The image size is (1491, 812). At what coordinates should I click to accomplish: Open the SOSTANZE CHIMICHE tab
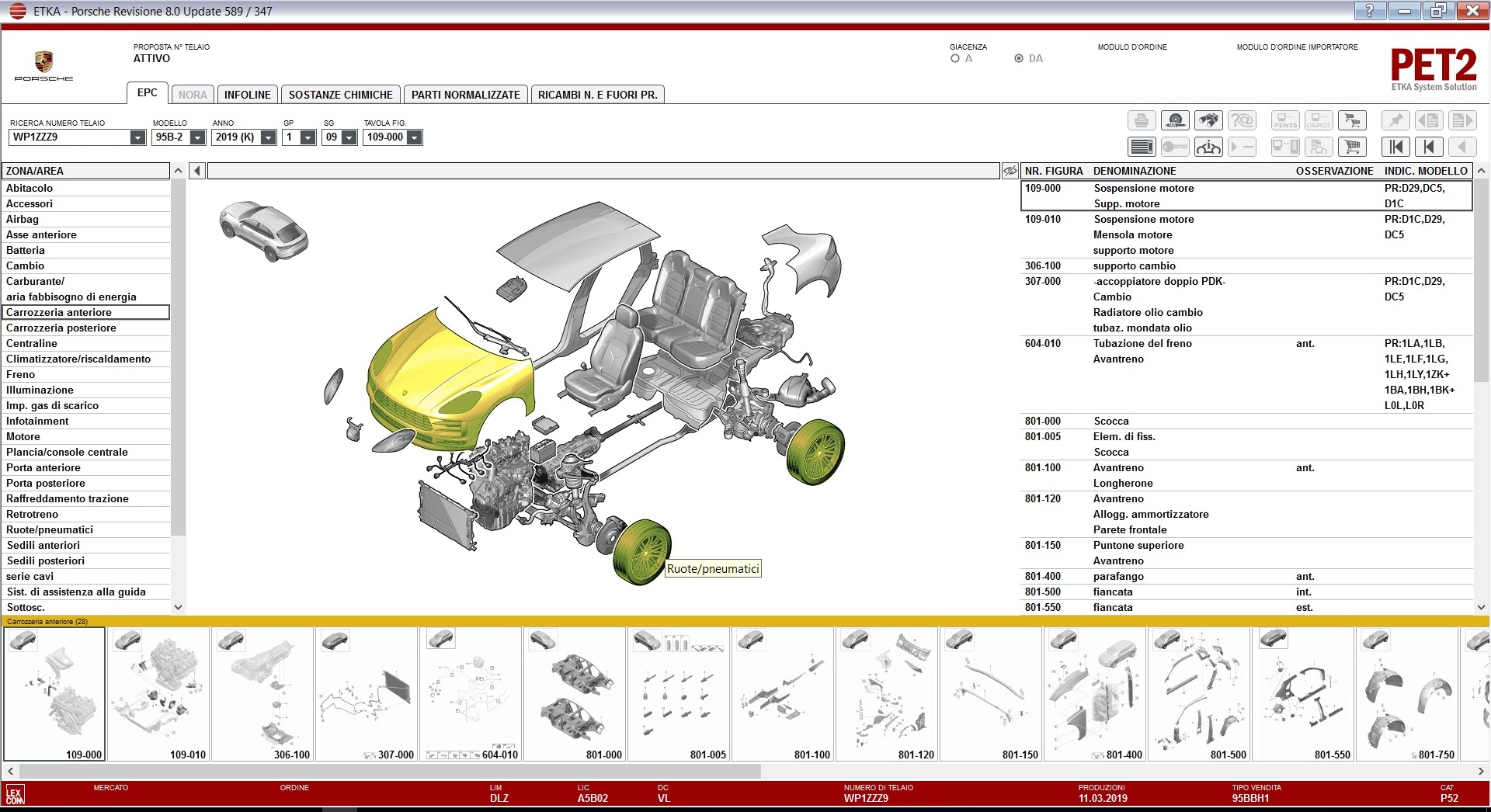coord(341,95)
